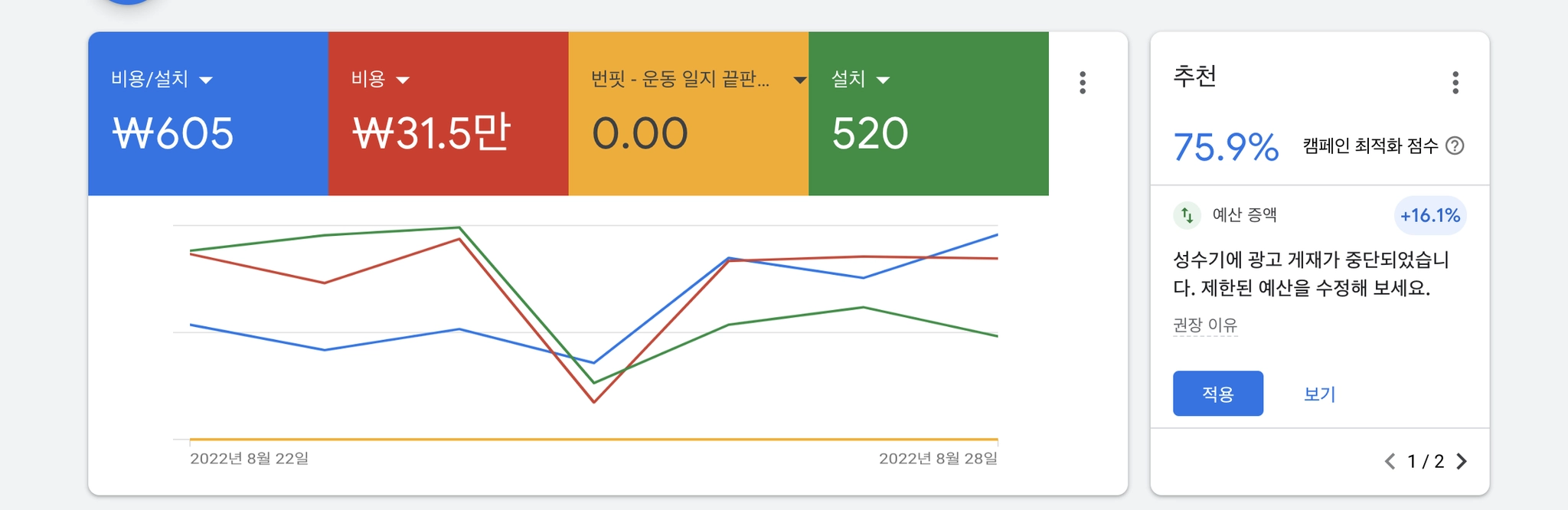This screenshot has height=510, width=1568.
Task: Click the 75.9% optimization score
Action: coord(1226,147)
